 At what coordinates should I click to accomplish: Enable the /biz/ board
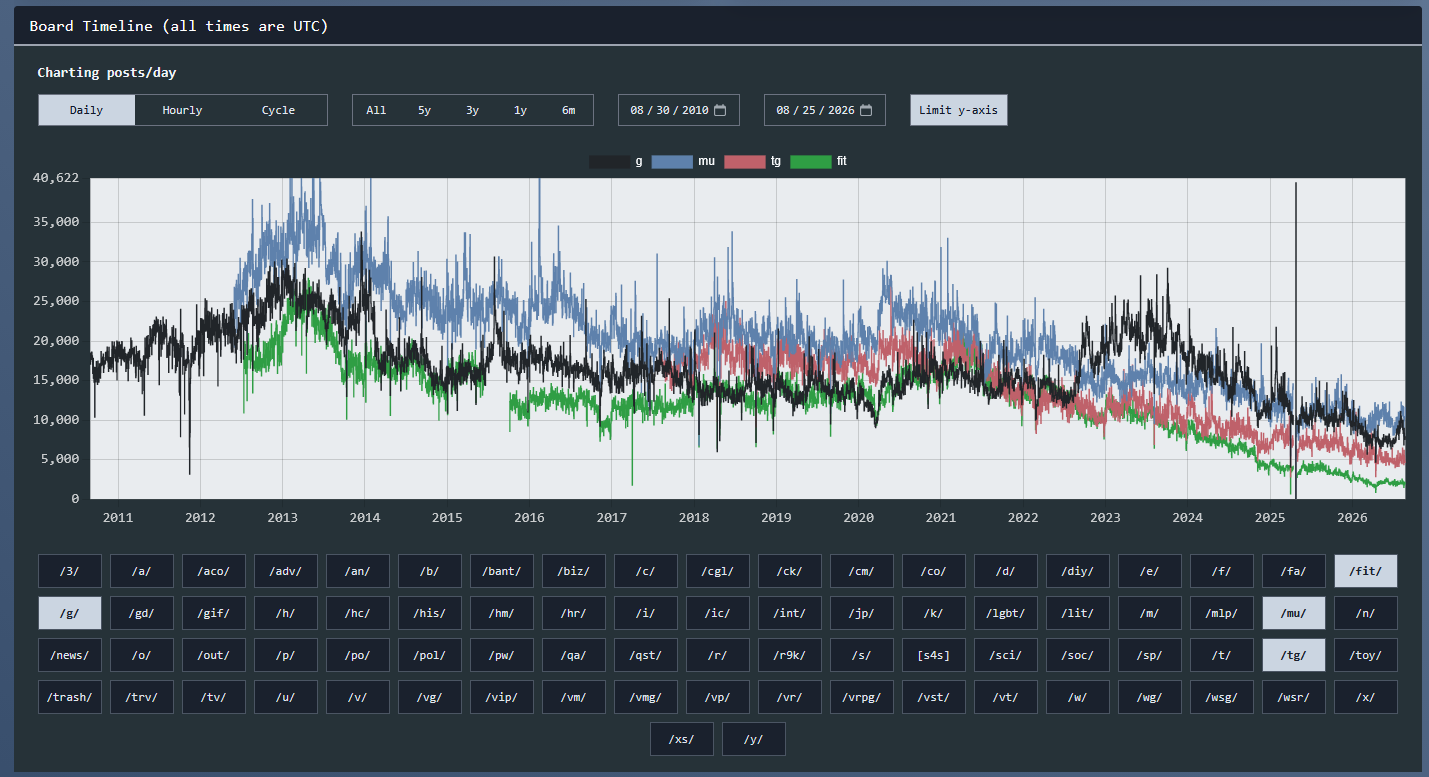coord(573,571)
